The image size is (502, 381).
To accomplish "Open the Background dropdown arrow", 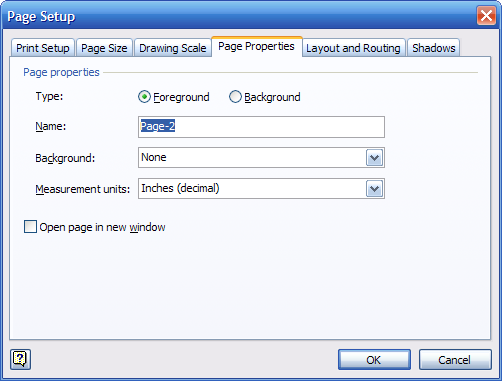I will (x=374, y=158).
